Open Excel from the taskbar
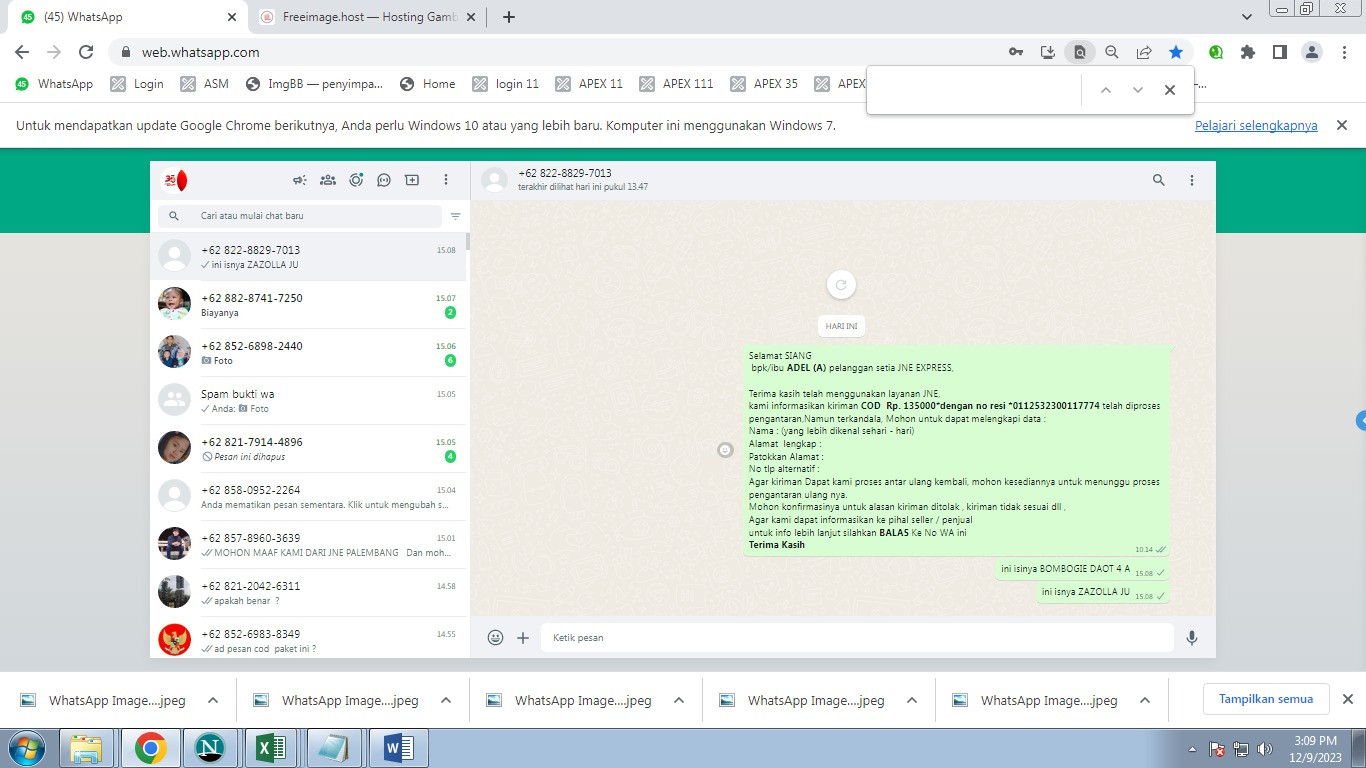1366x768 pixels. click(x=272, y=748)
